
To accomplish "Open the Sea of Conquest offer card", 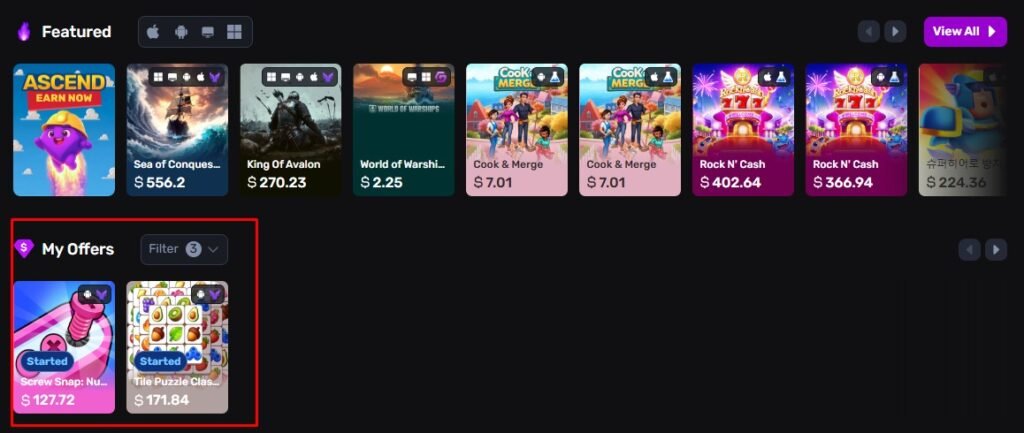I will pyautogui.click(x=177, y=129).
